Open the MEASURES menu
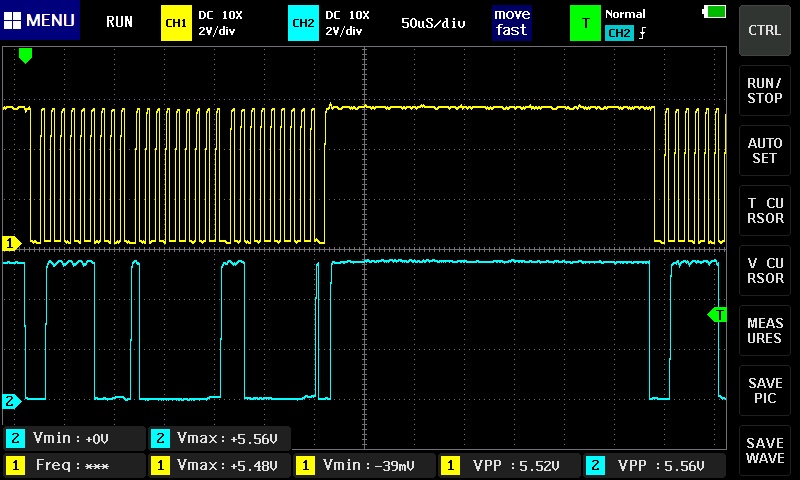 click(x=764, y=331)
